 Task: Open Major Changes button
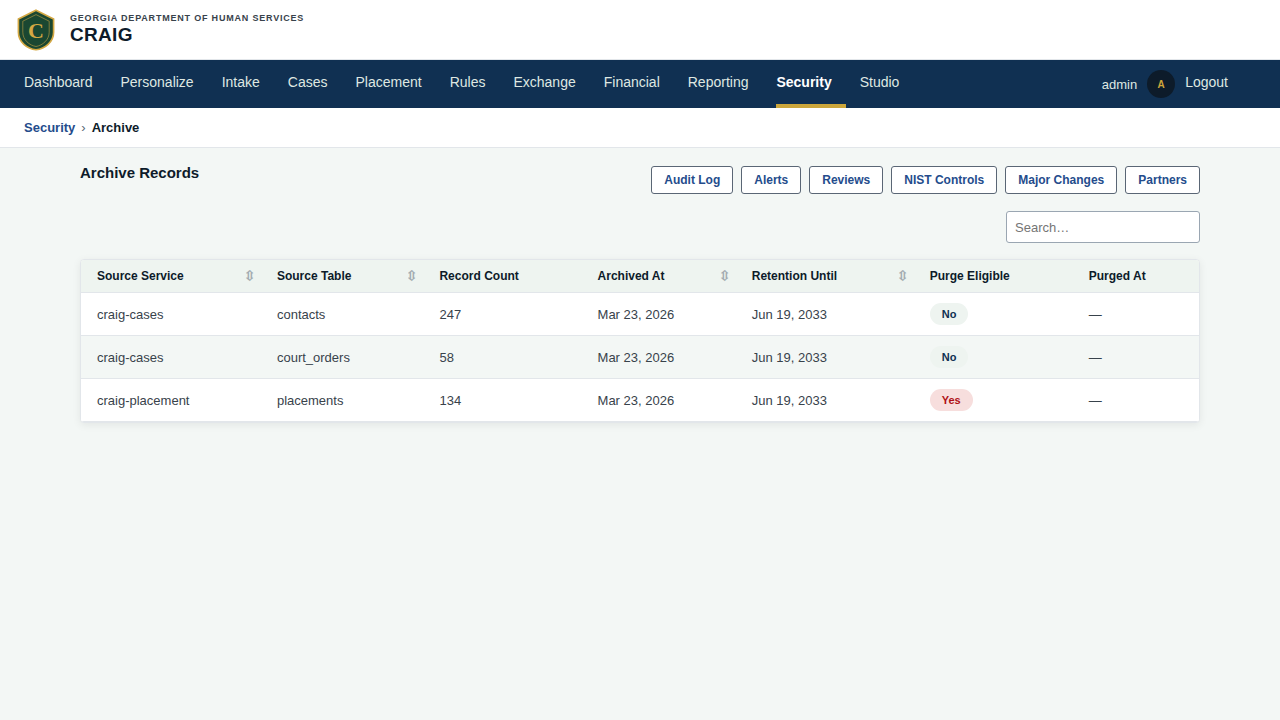point(1061,180)
